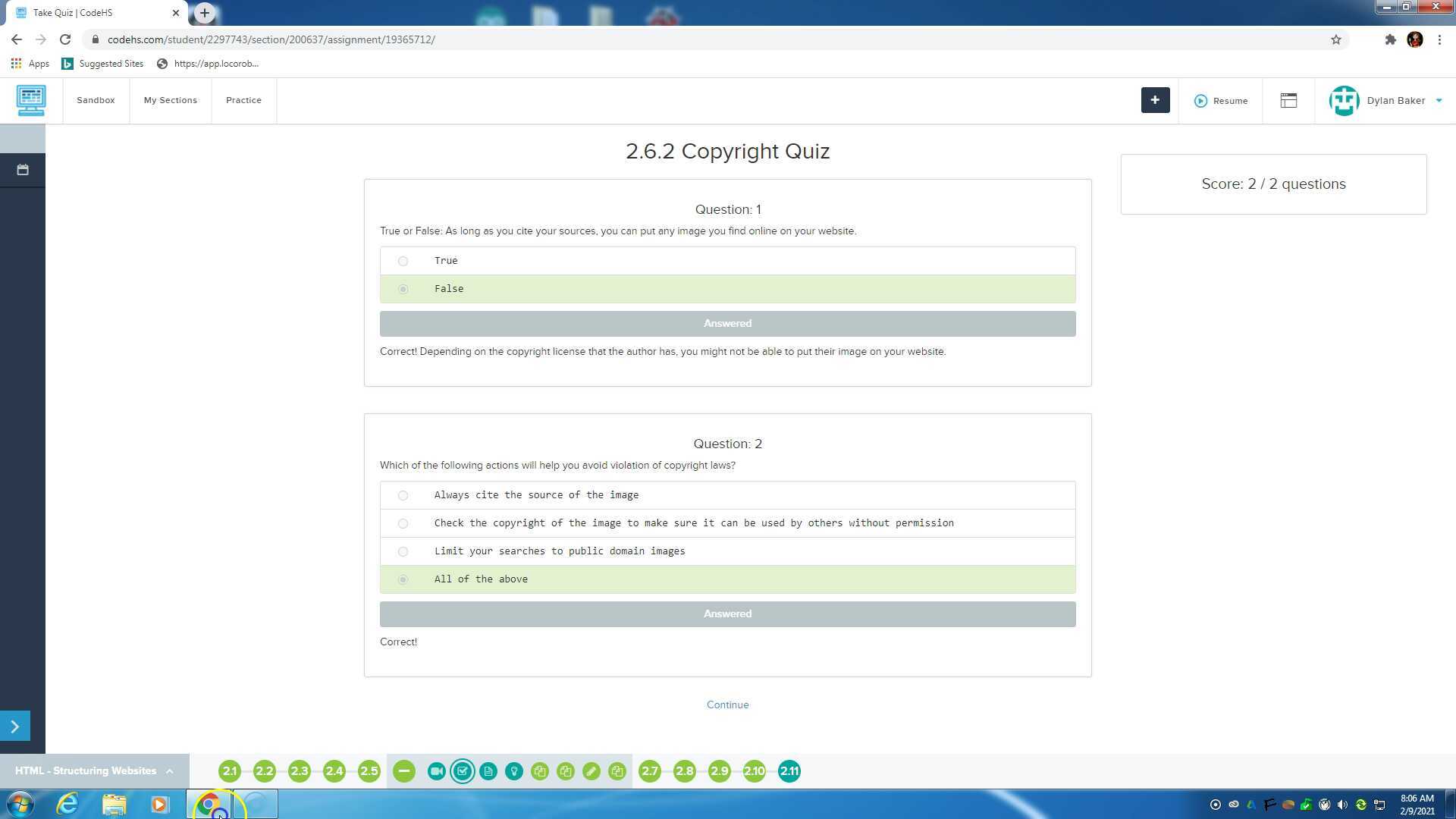Screen dimensions: 1456x819
Task: Open the My Sections menu item
Action: coord(170,100)
